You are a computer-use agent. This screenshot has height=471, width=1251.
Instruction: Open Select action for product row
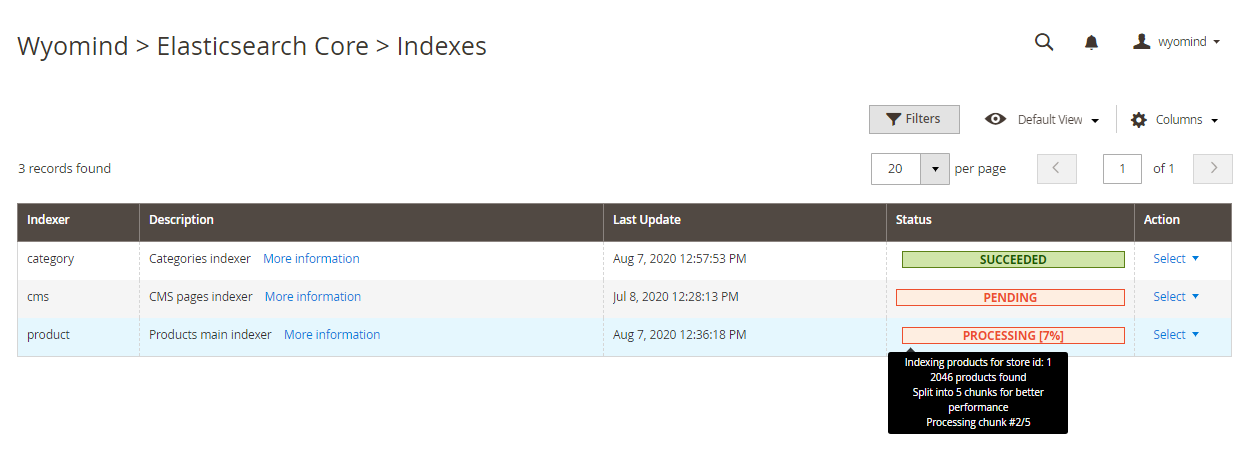pos(1176,334)
